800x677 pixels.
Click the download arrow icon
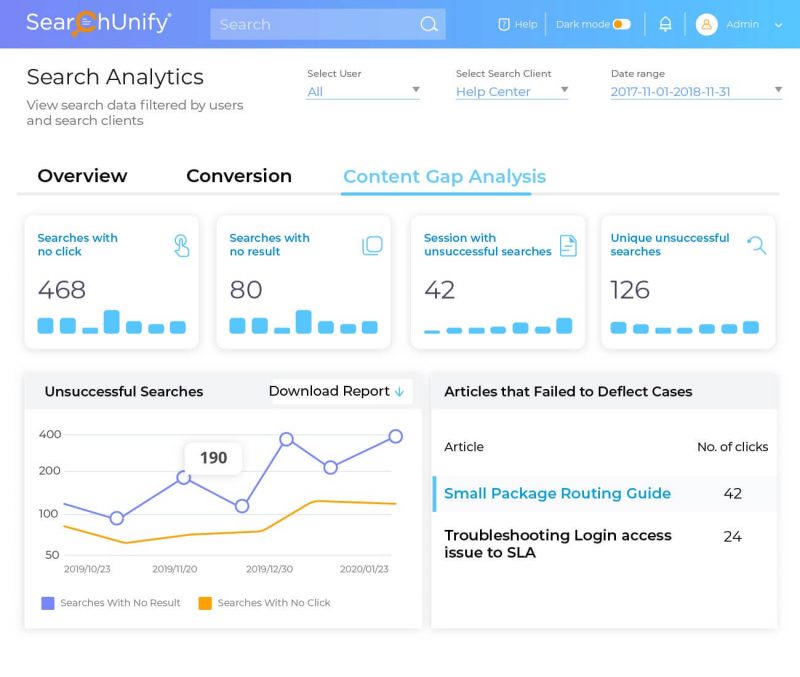point(399,391)
